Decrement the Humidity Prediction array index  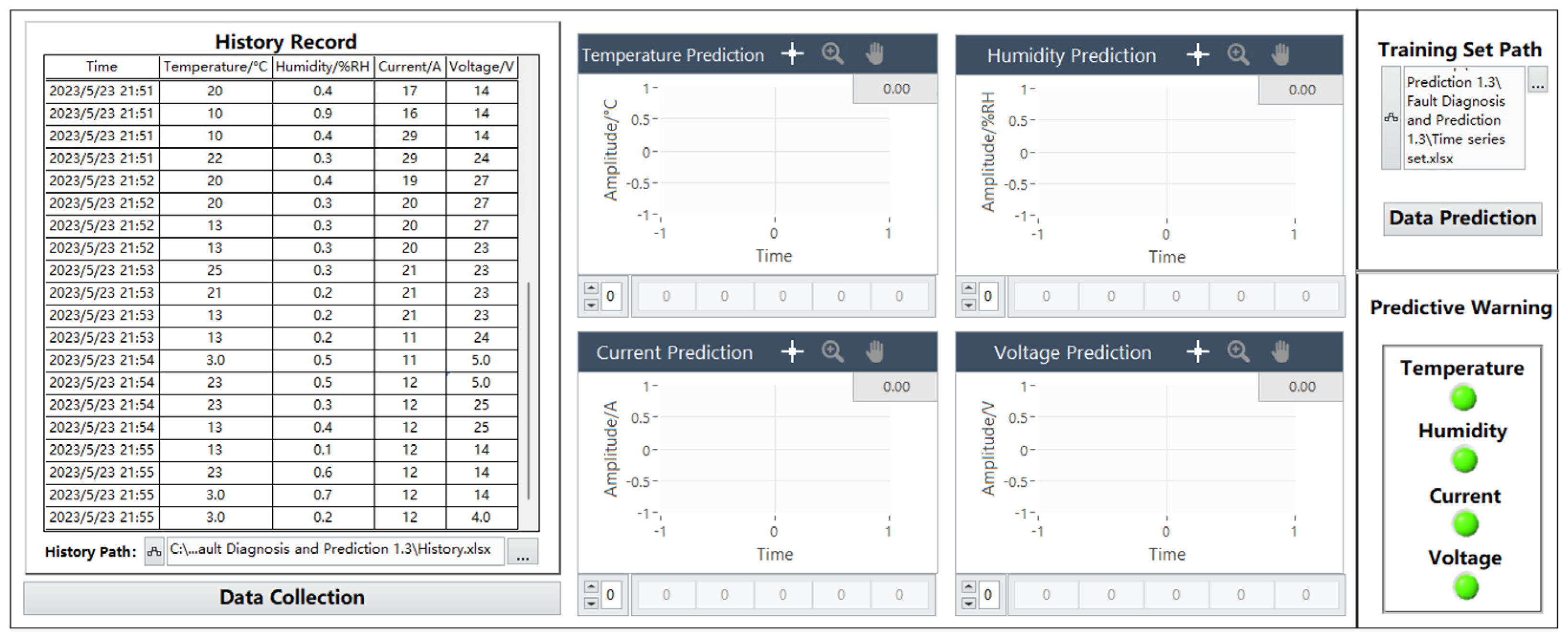[968, 305]
